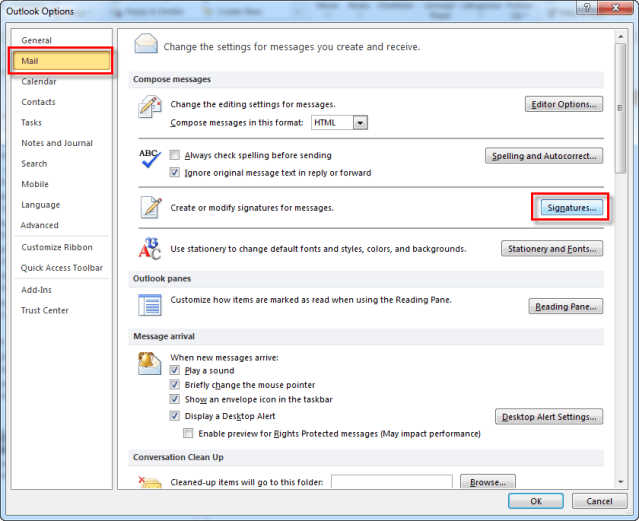Click the Conversation Clean Up folder icon
Image resolution: width=639 pixels, height=521 pixels.
click(150, 484)
